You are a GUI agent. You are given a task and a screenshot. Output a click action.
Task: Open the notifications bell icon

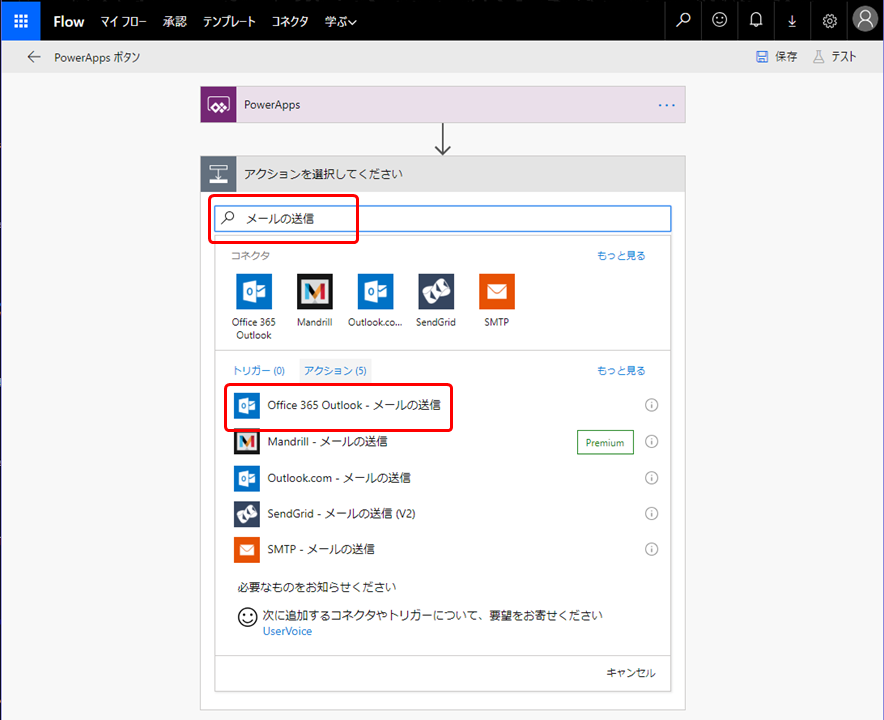(755, 20)
